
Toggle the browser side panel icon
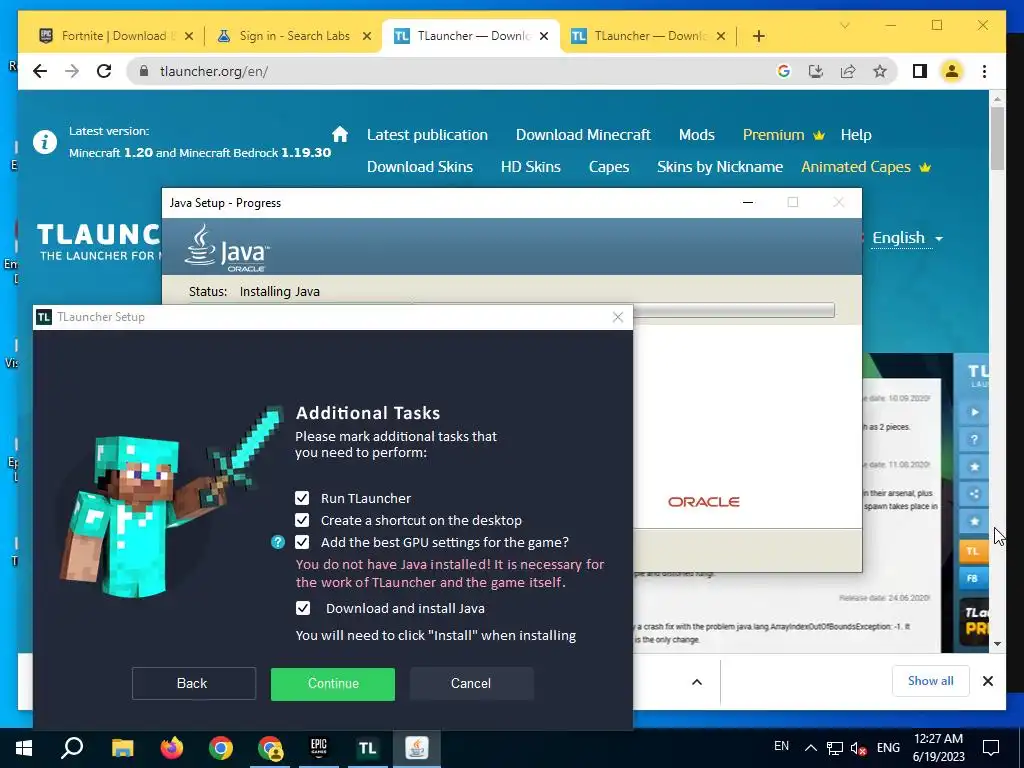pos(920,71)
